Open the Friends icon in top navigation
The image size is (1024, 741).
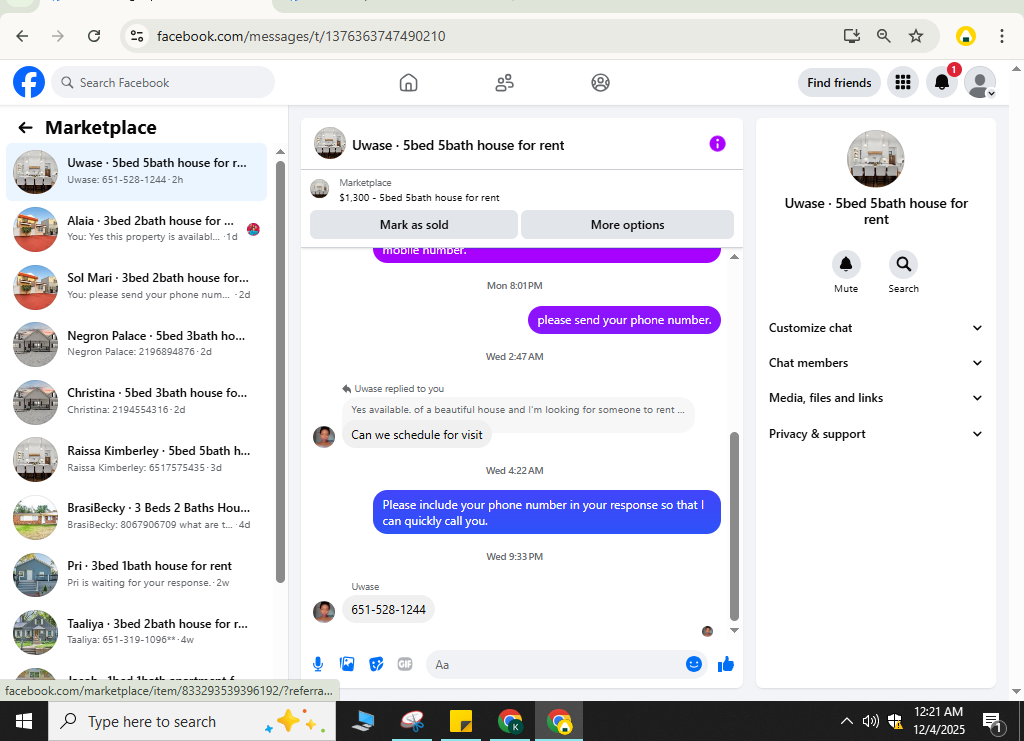coord(504,83)
